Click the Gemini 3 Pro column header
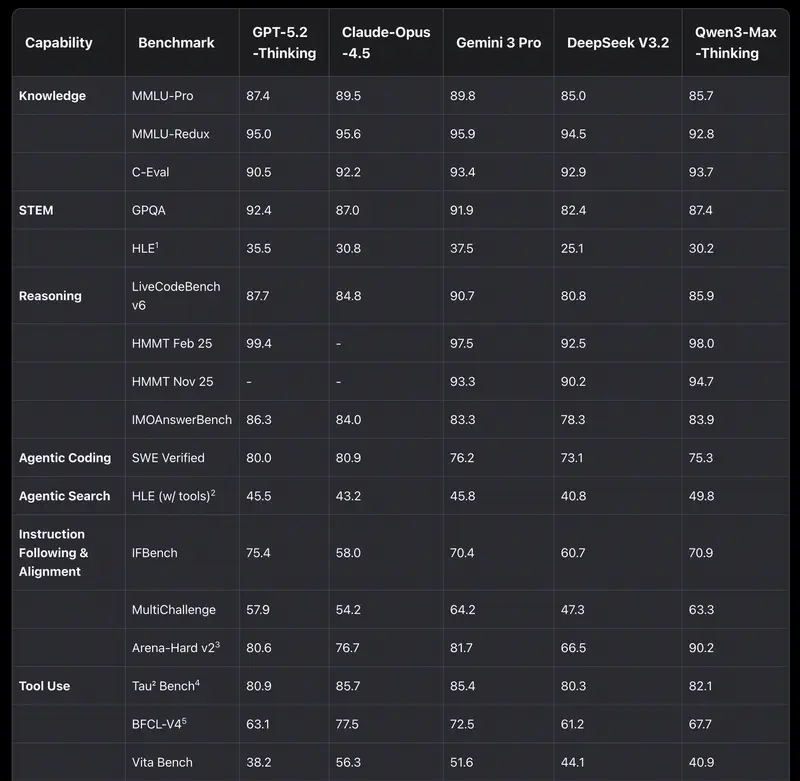The image size is (800, 781). tap(496, 43)
